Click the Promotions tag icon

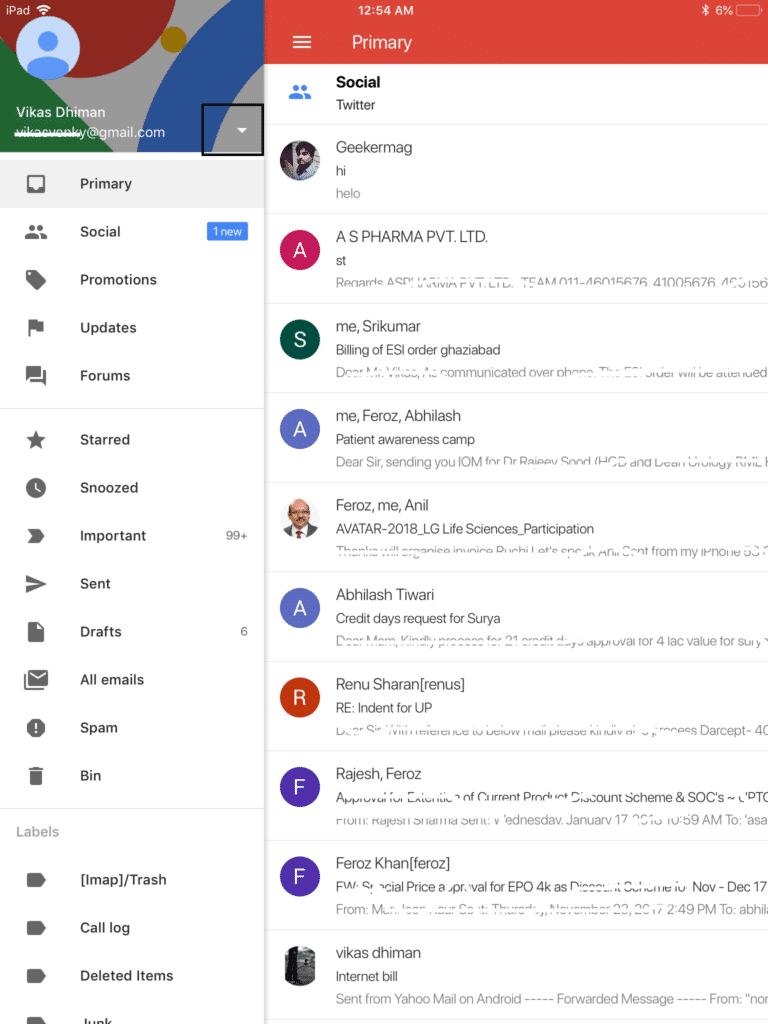point(36,280)
